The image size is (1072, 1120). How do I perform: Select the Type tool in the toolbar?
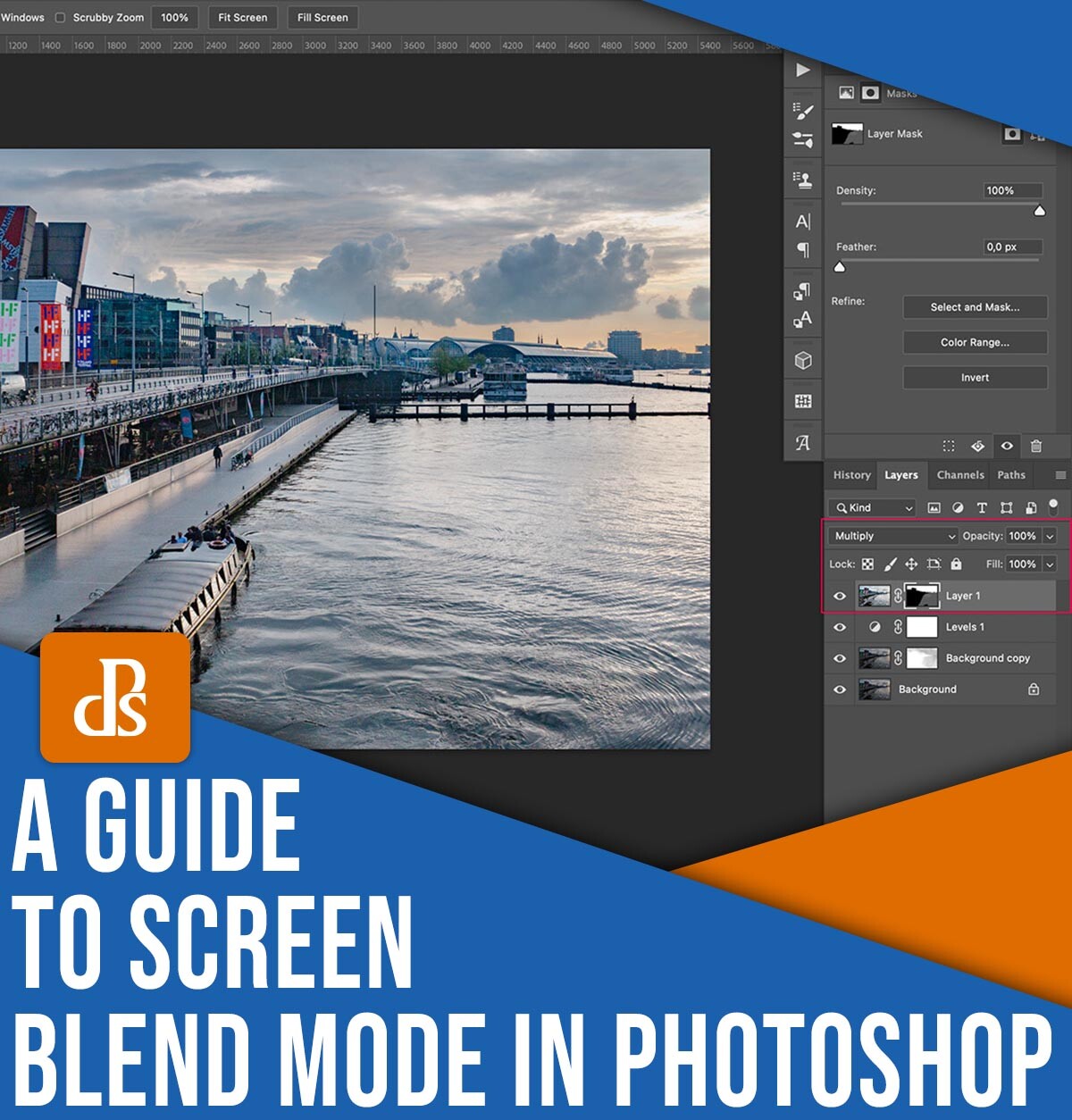click(801, 221)
